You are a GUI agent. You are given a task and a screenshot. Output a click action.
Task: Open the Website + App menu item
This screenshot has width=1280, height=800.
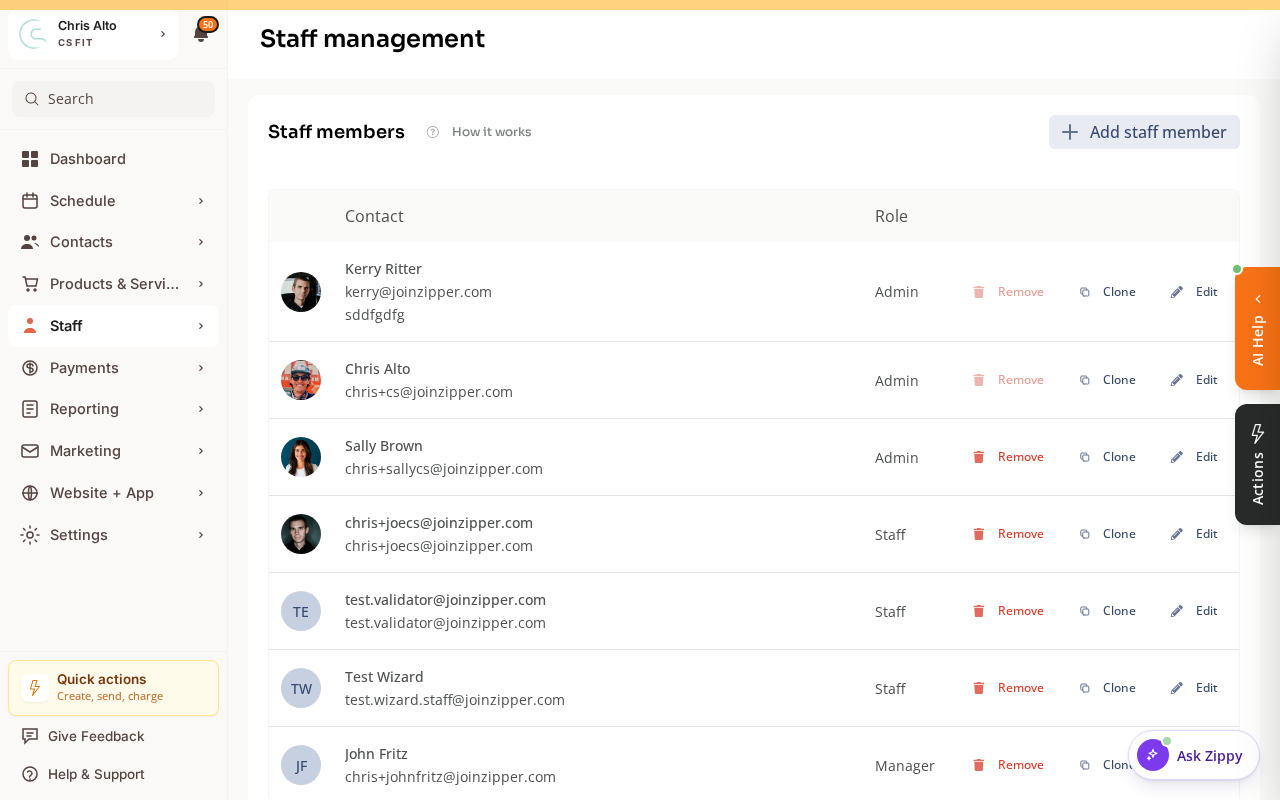tap(113, 493)
